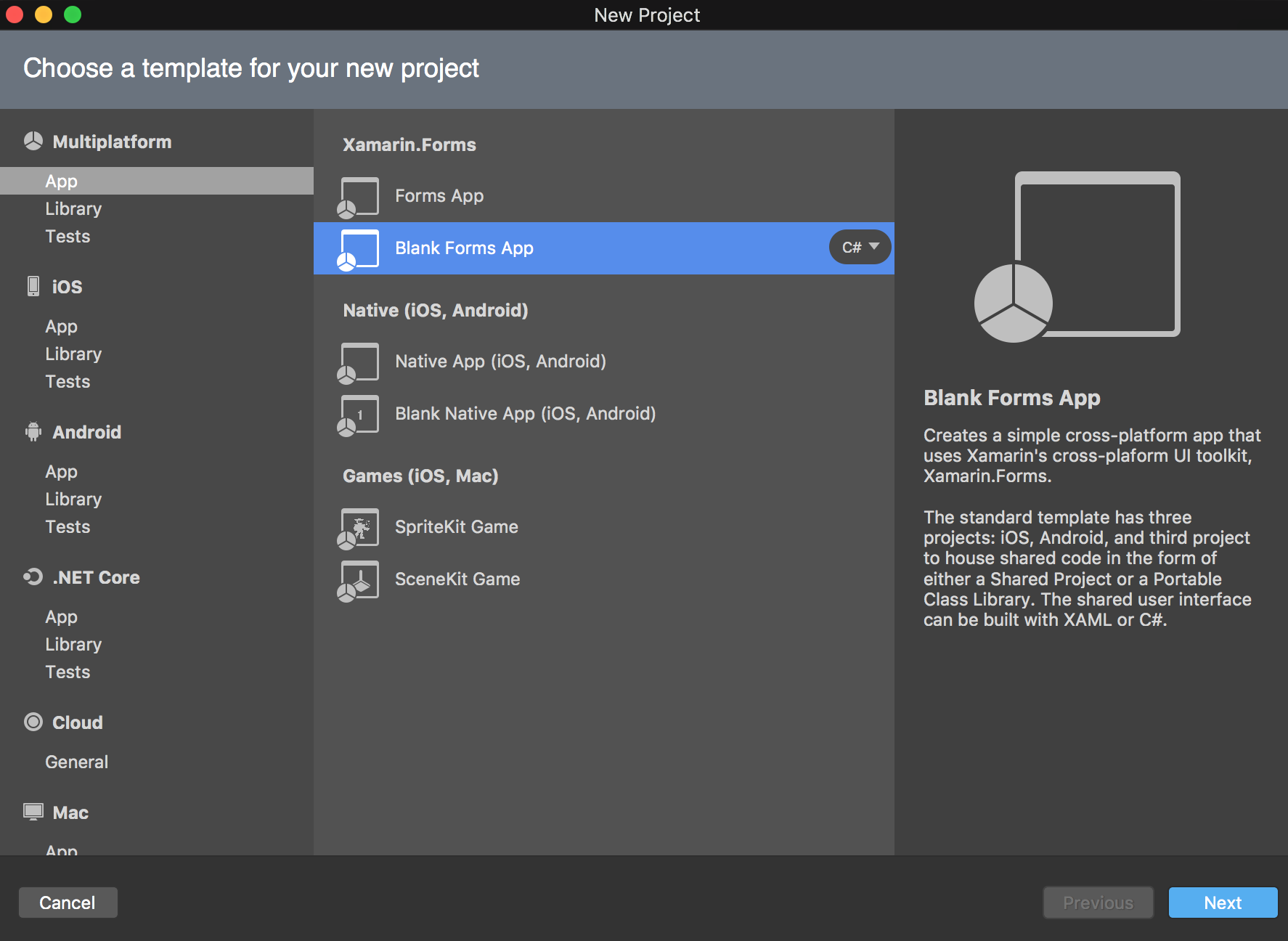This screenshot has height=941, width=1288.
Task: Click the SpriteKit Game template icon
Action: coord(359,527)
